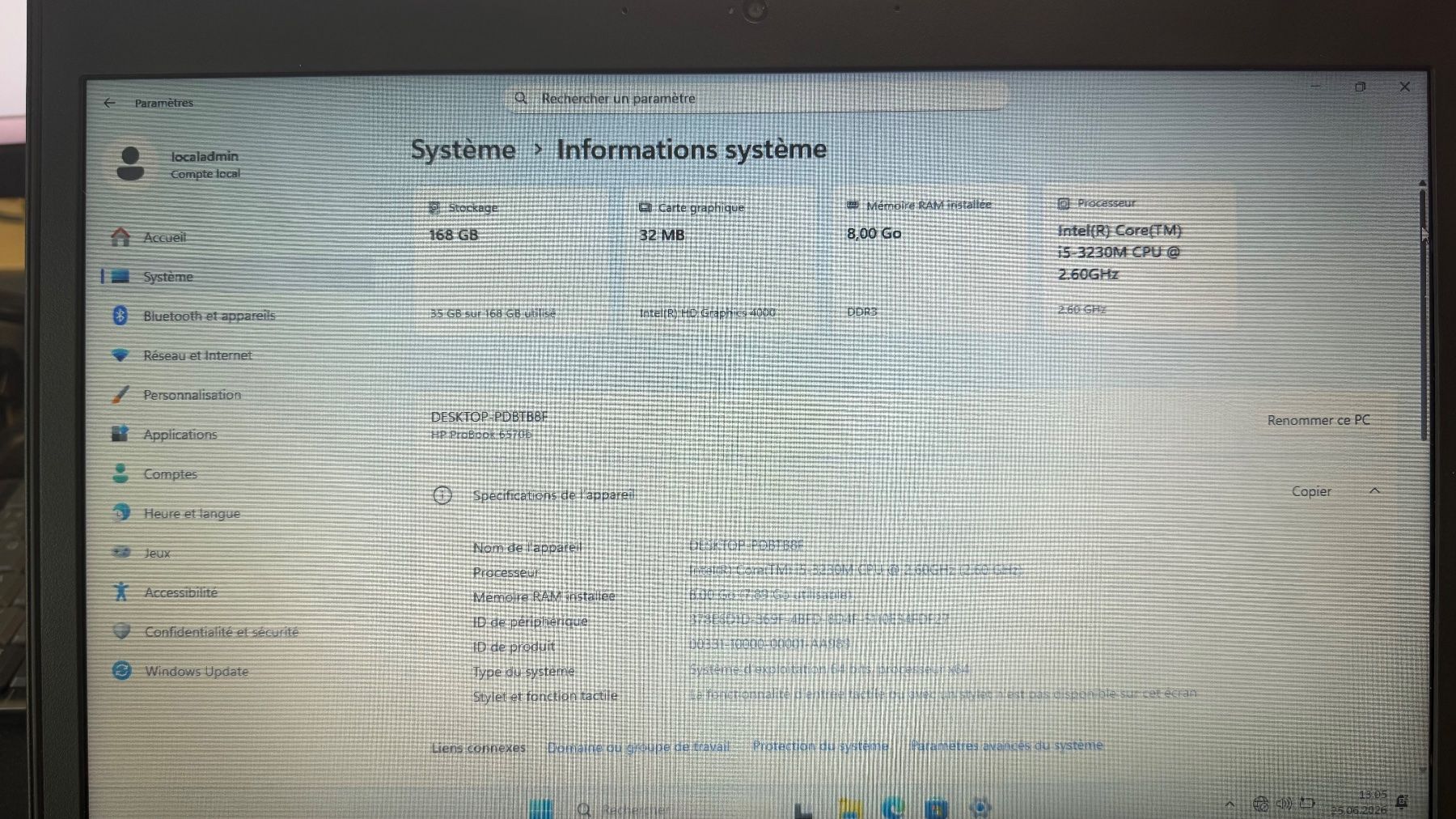Click the Settings gear taskbar icon
The width and height of the screenshot is (1456, 819).
pos(980,807)
